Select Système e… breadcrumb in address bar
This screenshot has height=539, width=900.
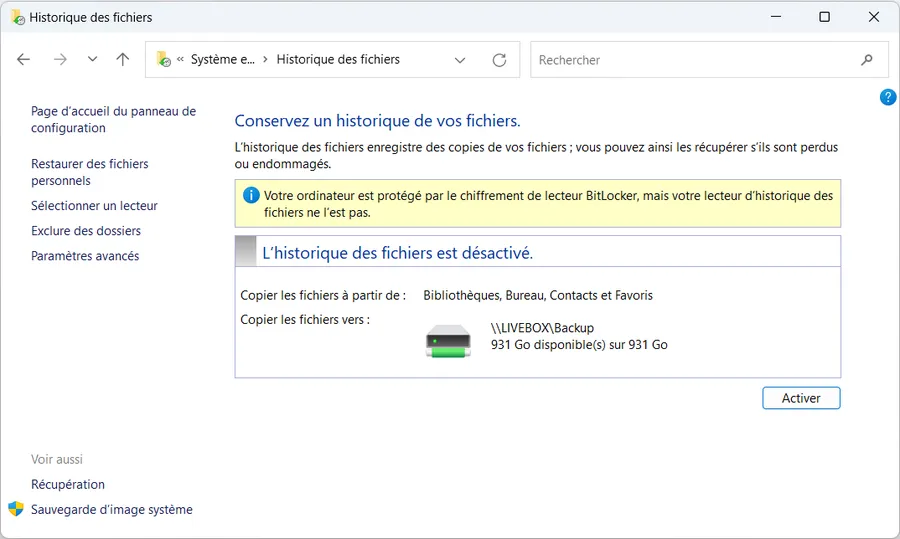[222, 60]
